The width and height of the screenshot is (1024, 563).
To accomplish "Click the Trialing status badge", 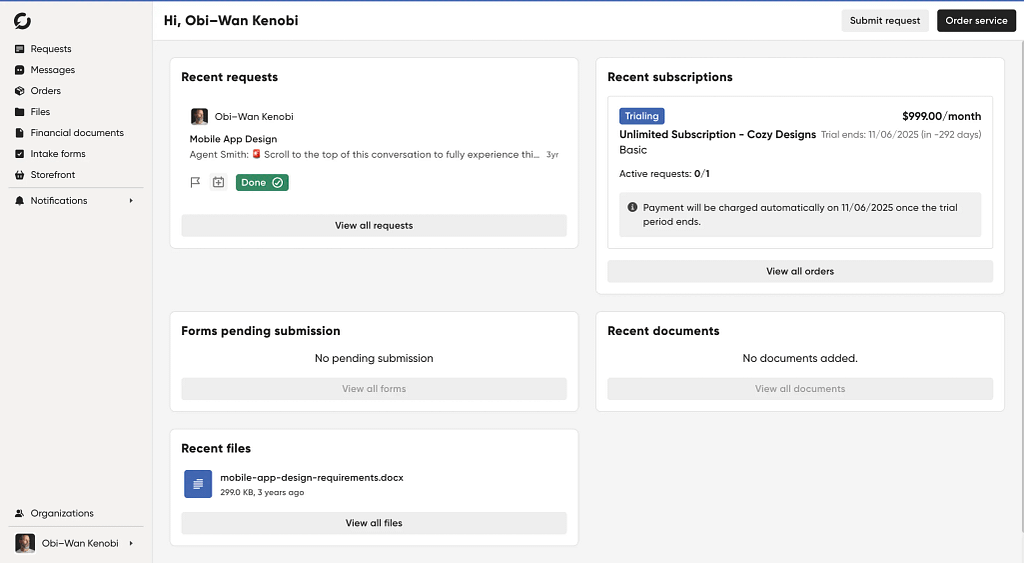I will 641,116.
